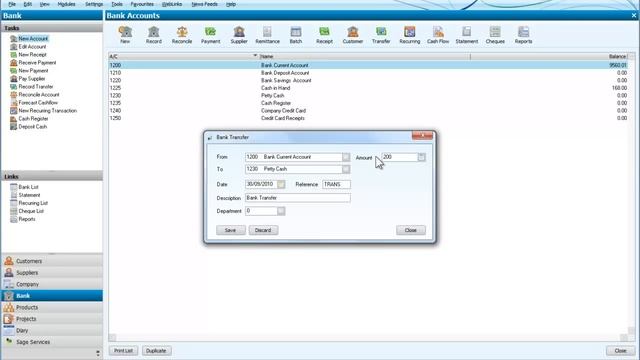
Task: Open the Tools menu
Action: 117,4
